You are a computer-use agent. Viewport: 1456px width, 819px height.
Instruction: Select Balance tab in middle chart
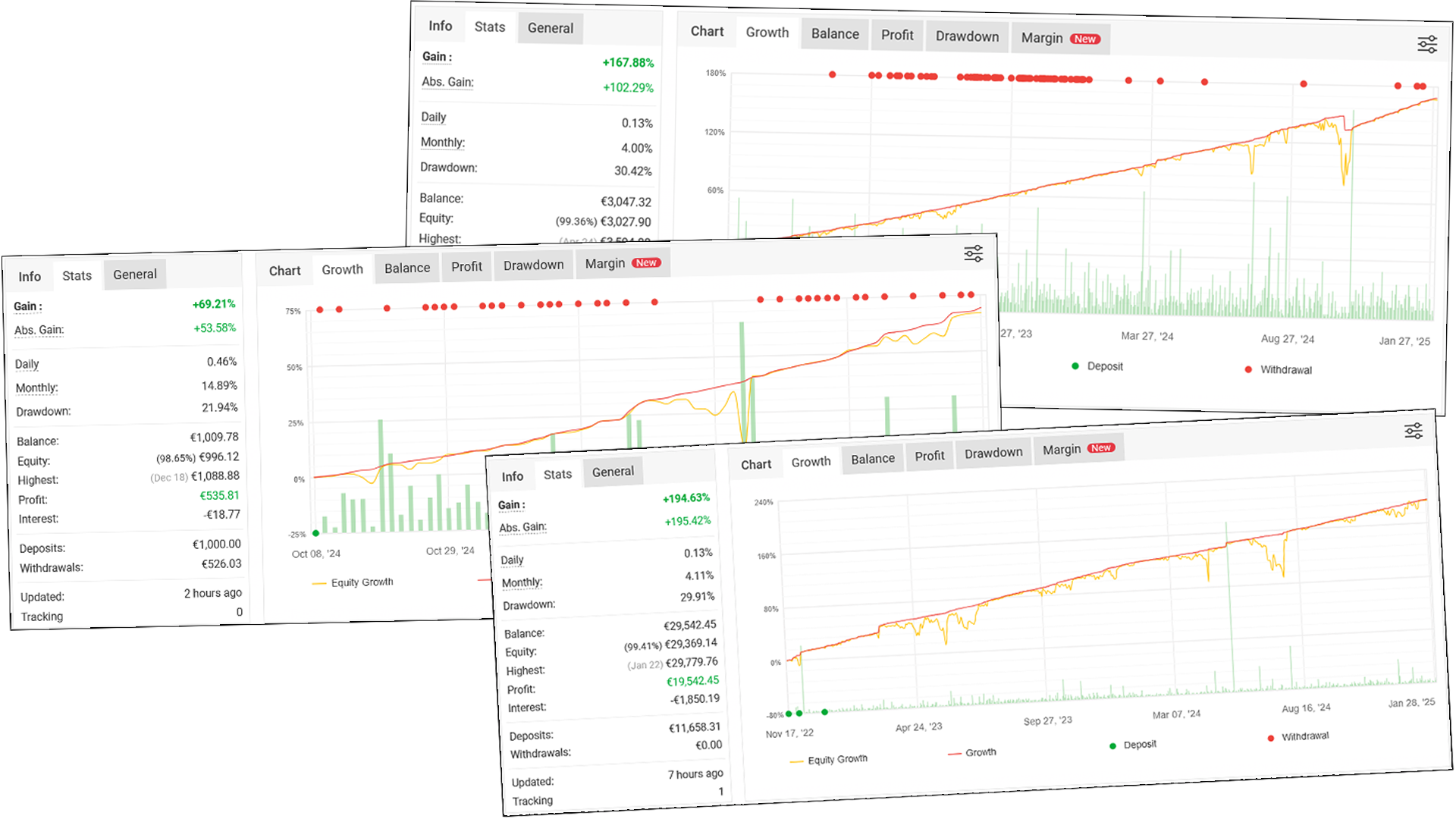[x=407, y=268]
